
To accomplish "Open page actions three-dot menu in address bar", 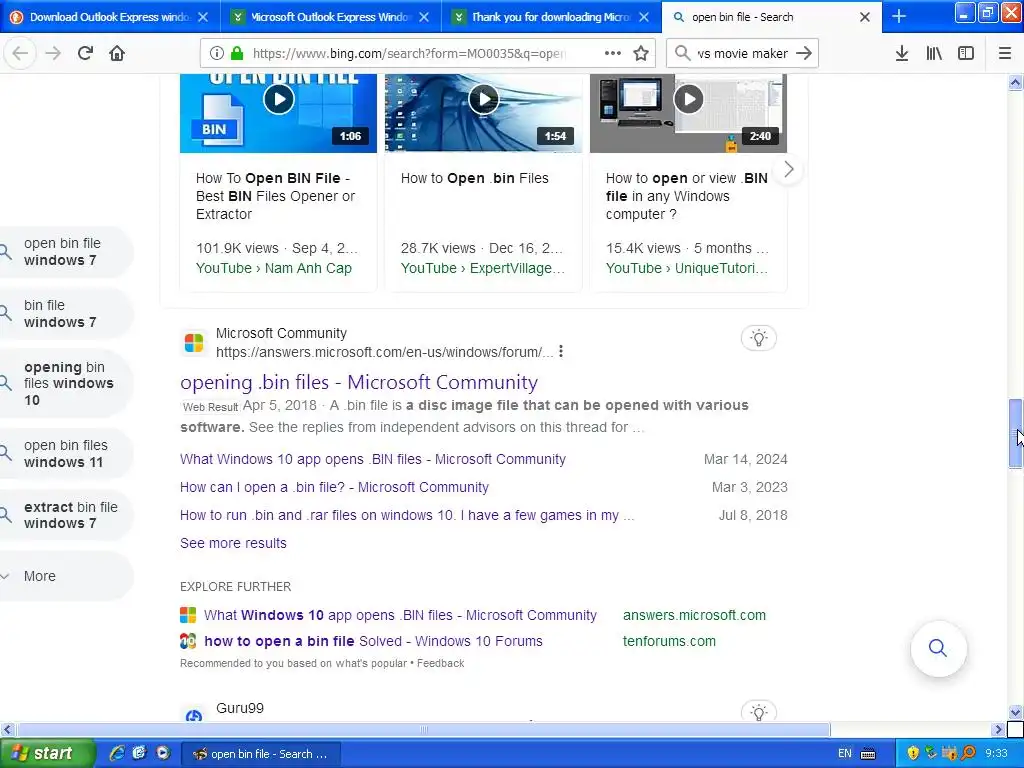I will 613,54.
